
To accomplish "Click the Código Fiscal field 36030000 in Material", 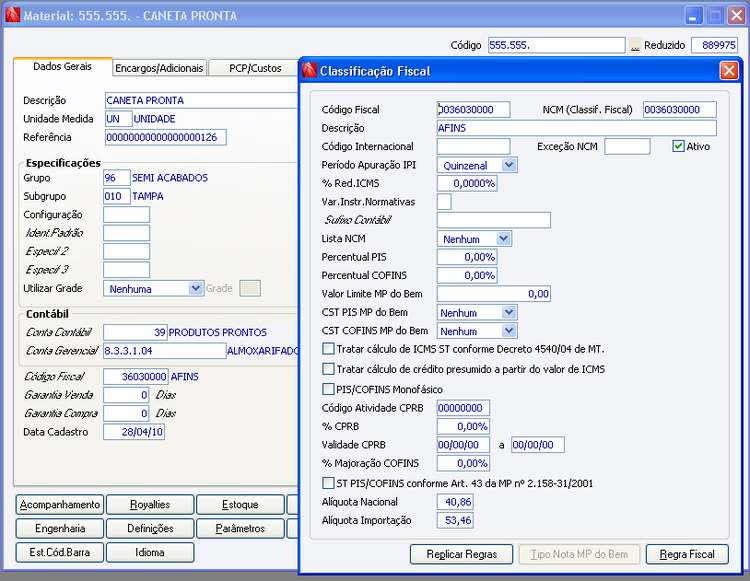I will (135, 376).
